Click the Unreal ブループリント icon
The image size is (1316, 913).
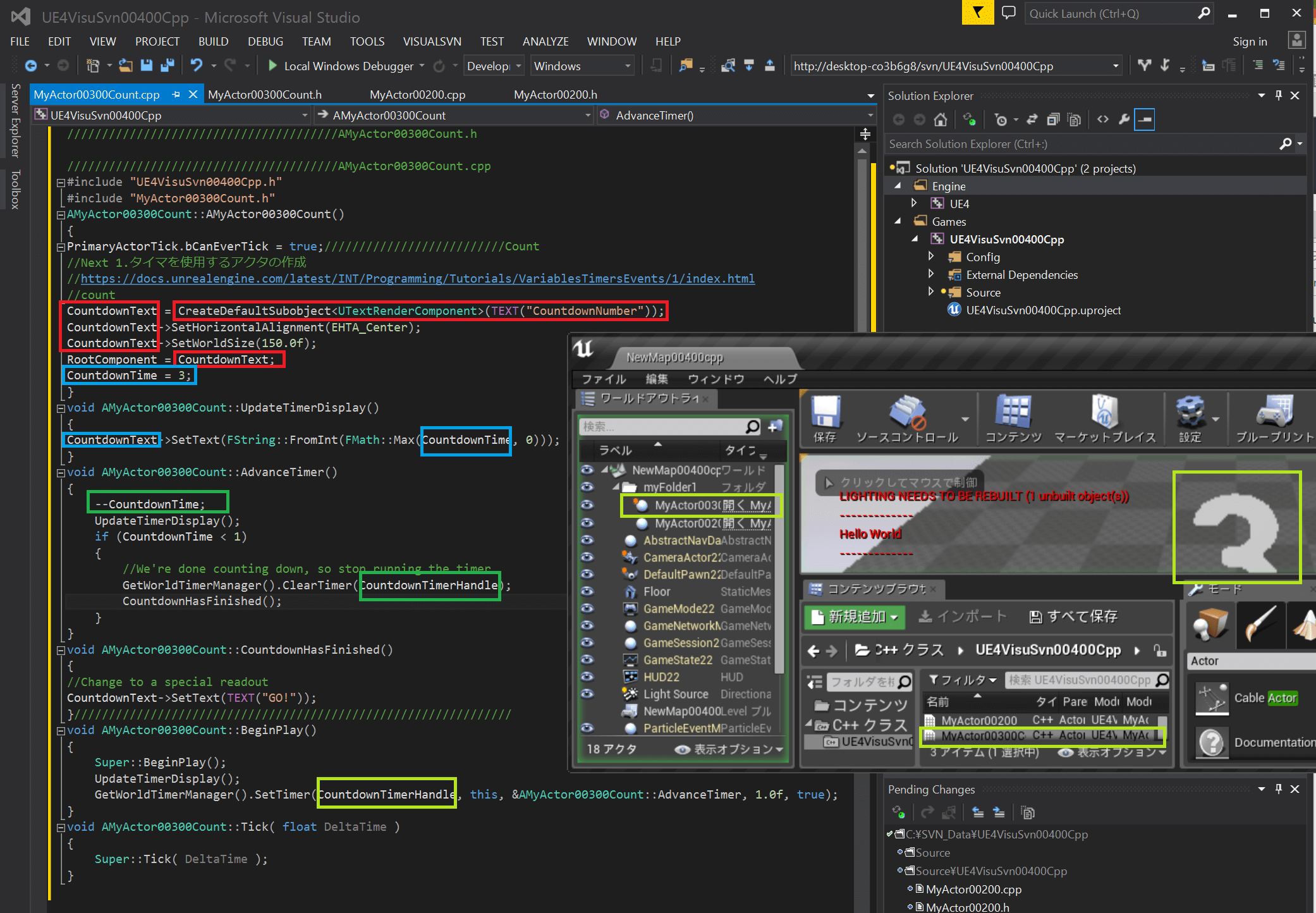point(1274,419)
